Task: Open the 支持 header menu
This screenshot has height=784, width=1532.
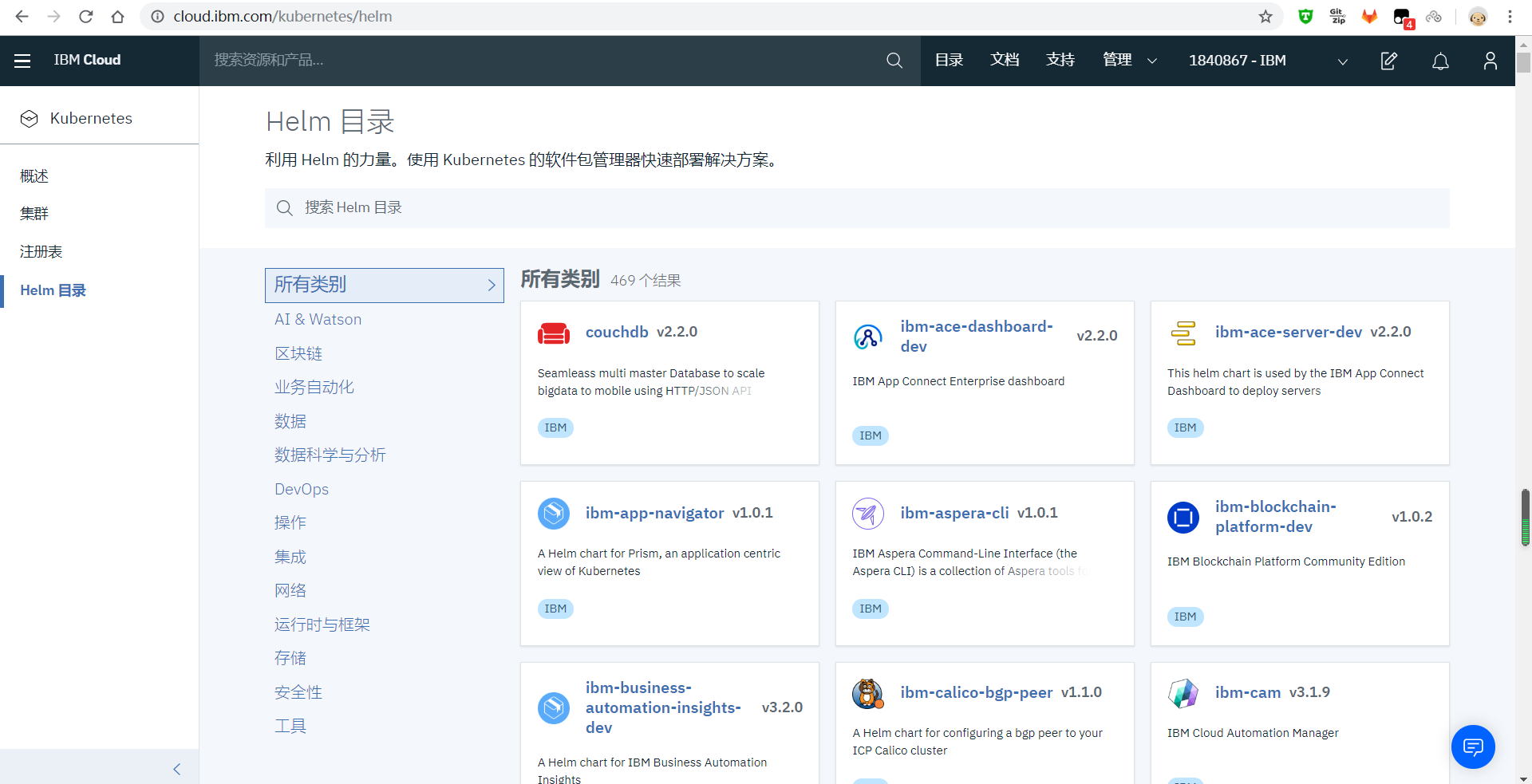Action: pos(1060,61)
